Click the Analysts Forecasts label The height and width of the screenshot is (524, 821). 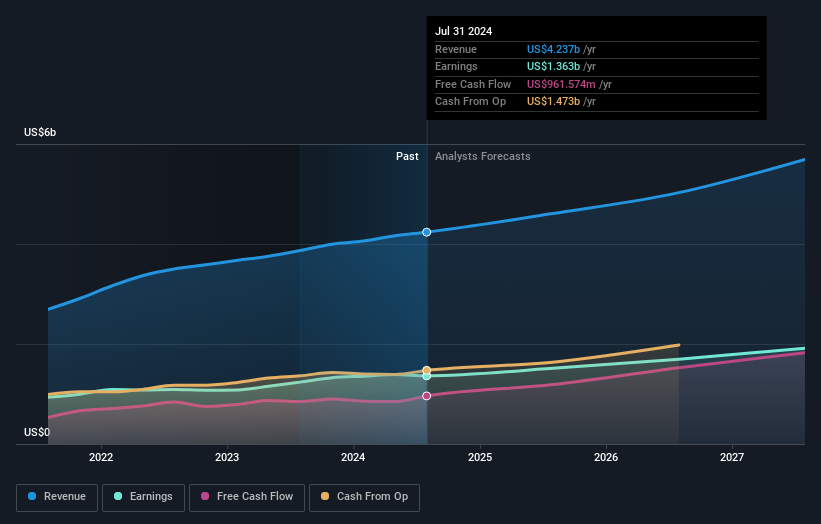(x=483, y=156)
